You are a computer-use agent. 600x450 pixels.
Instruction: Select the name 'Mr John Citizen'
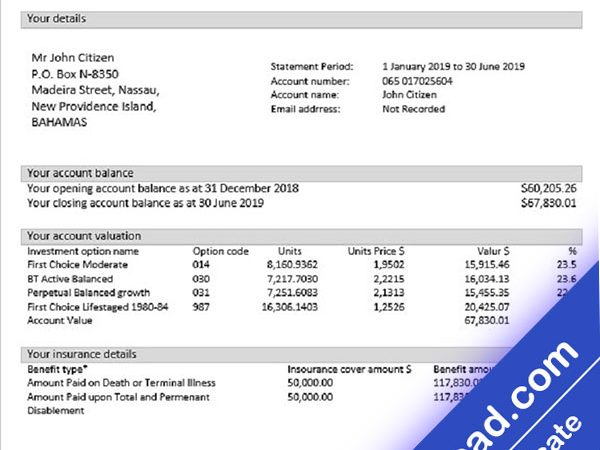73,58
